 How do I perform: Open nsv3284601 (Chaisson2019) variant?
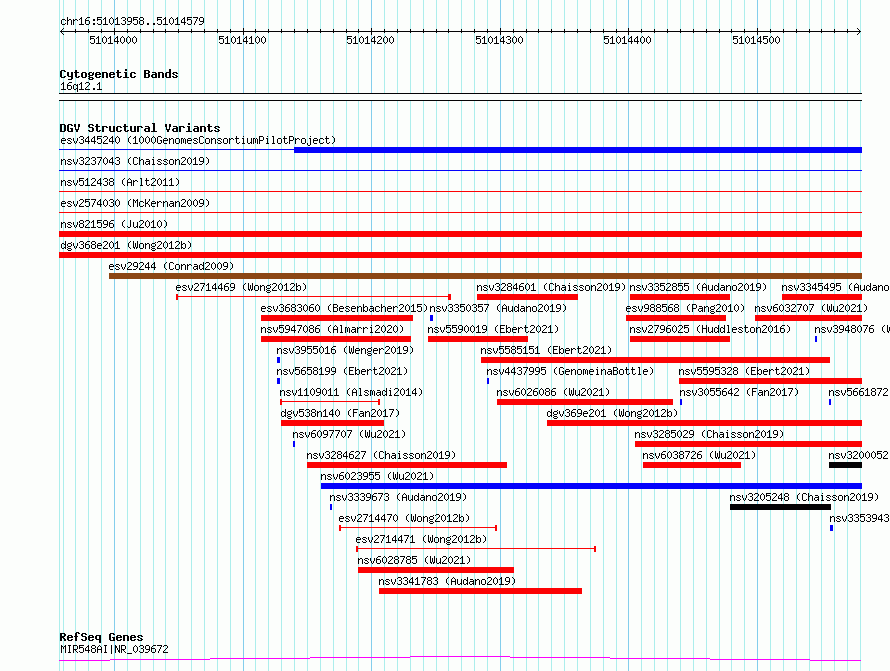(x=551, y=287)
